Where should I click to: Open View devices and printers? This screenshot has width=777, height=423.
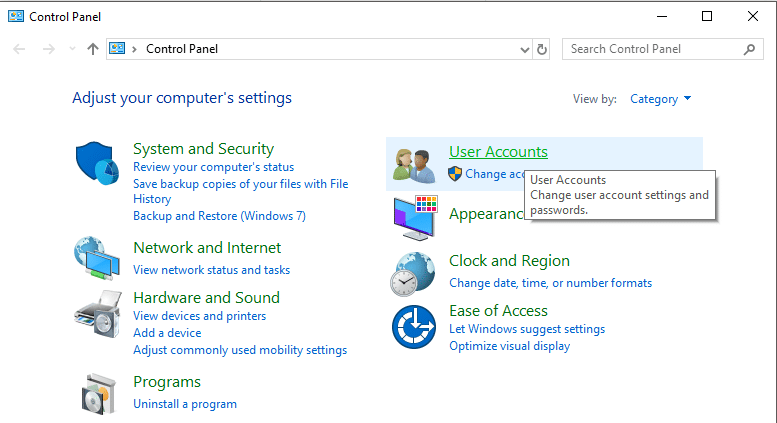(x=199, y=316)
